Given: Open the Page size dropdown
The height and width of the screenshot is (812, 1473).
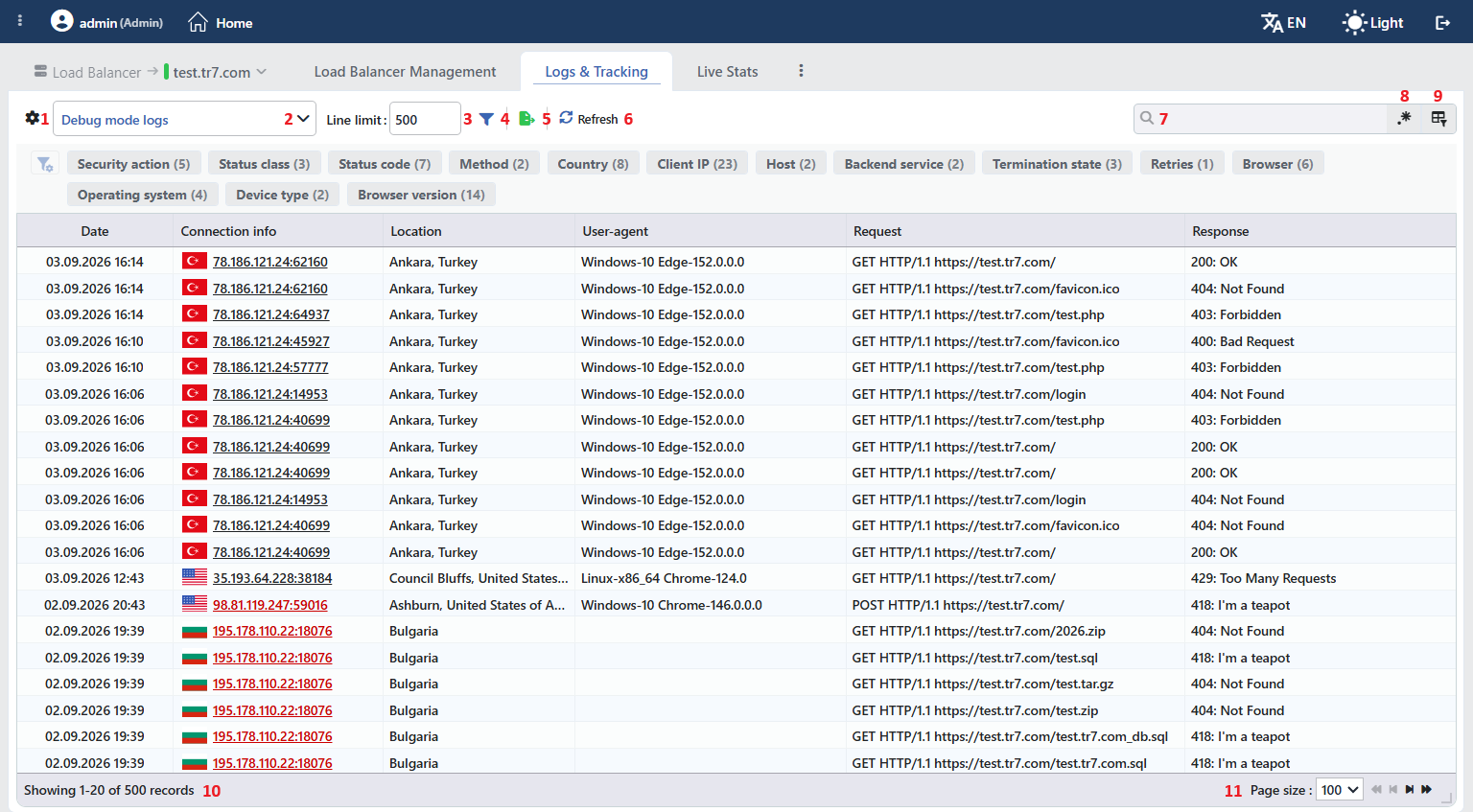Looking at the screenshot, I should (1340, 790).
